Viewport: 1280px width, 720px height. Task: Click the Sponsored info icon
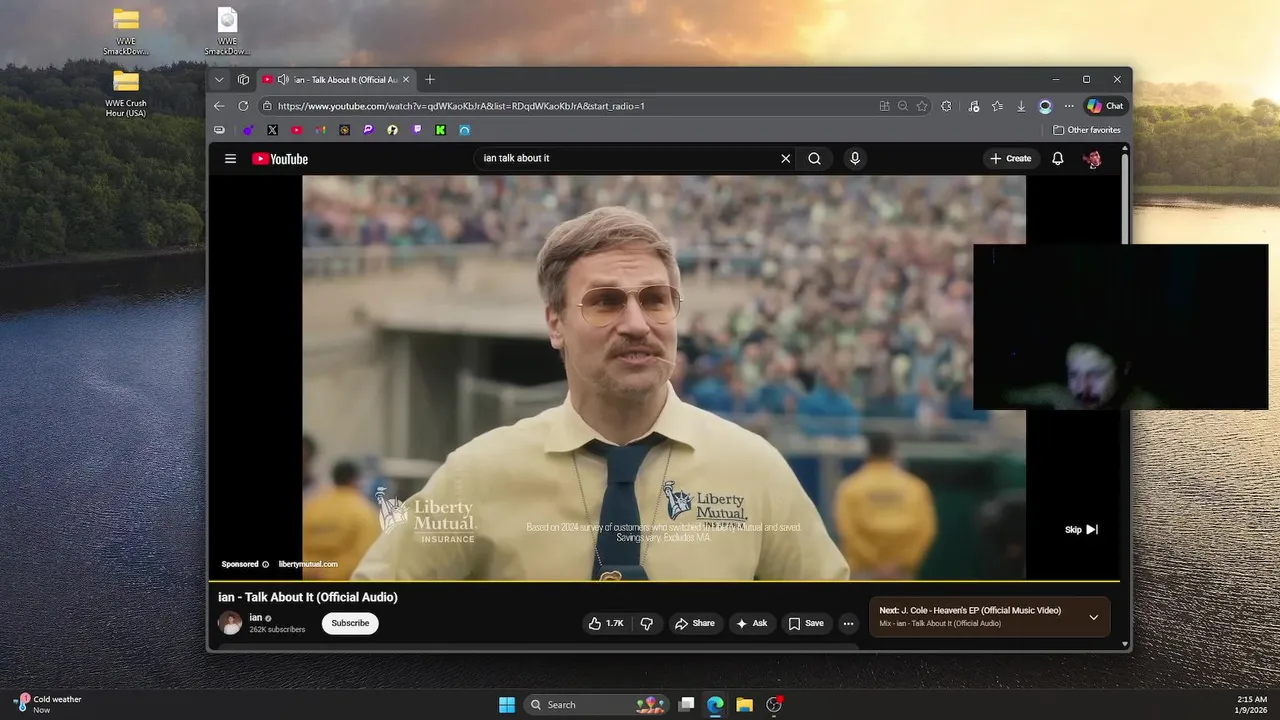[265, 564]
